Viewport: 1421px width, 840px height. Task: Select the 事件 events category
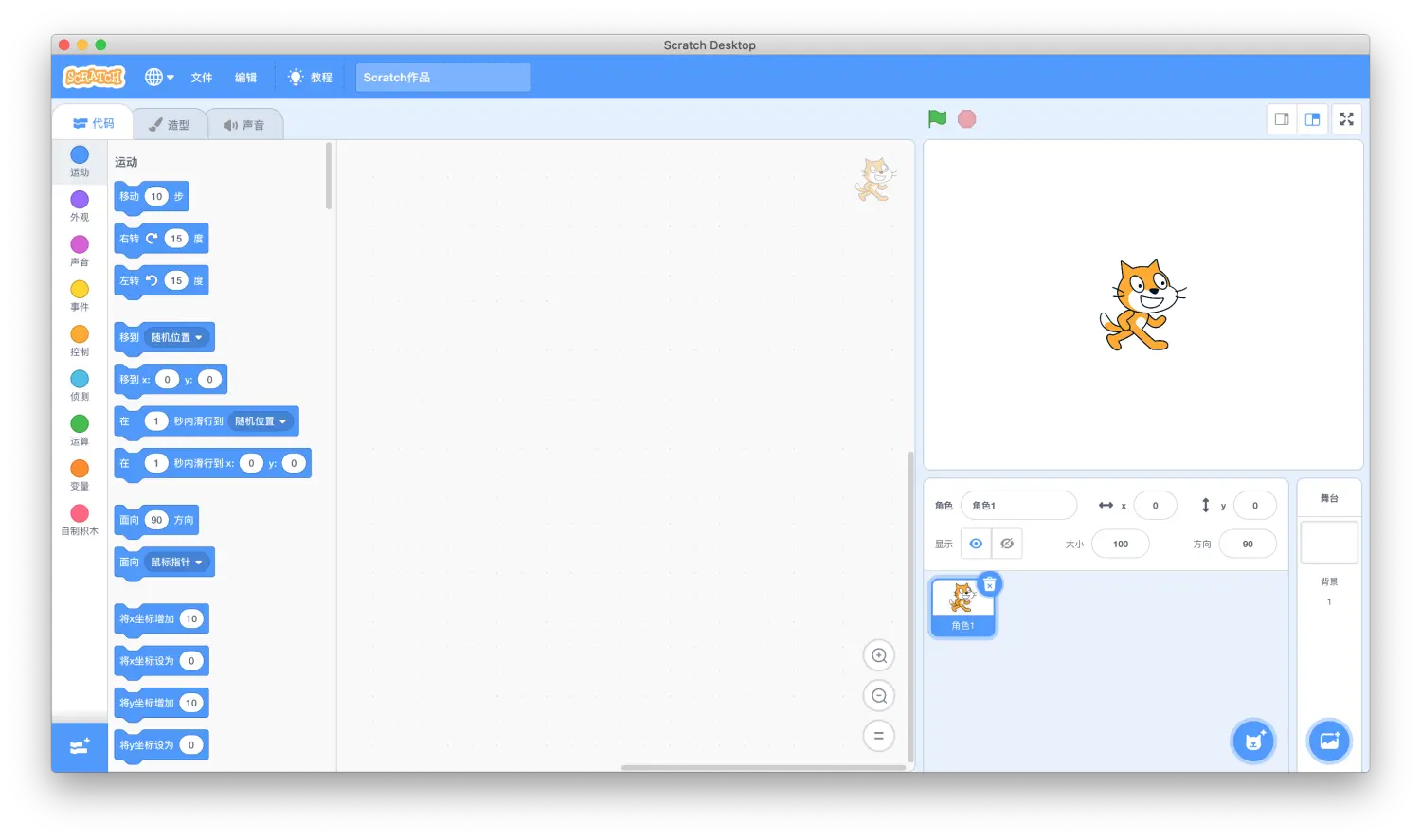pyautogui.click(x=80, y=295)
